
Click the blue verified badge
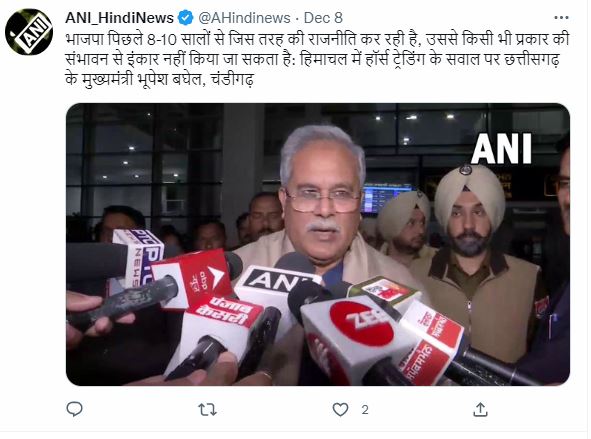[x=185, y=18]
